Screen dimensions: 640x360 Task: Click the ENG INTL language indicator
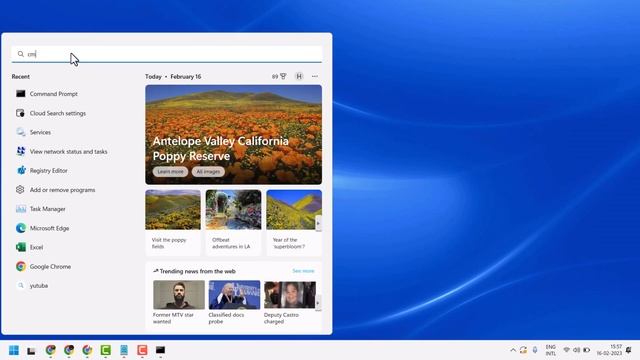coord(551,350)
